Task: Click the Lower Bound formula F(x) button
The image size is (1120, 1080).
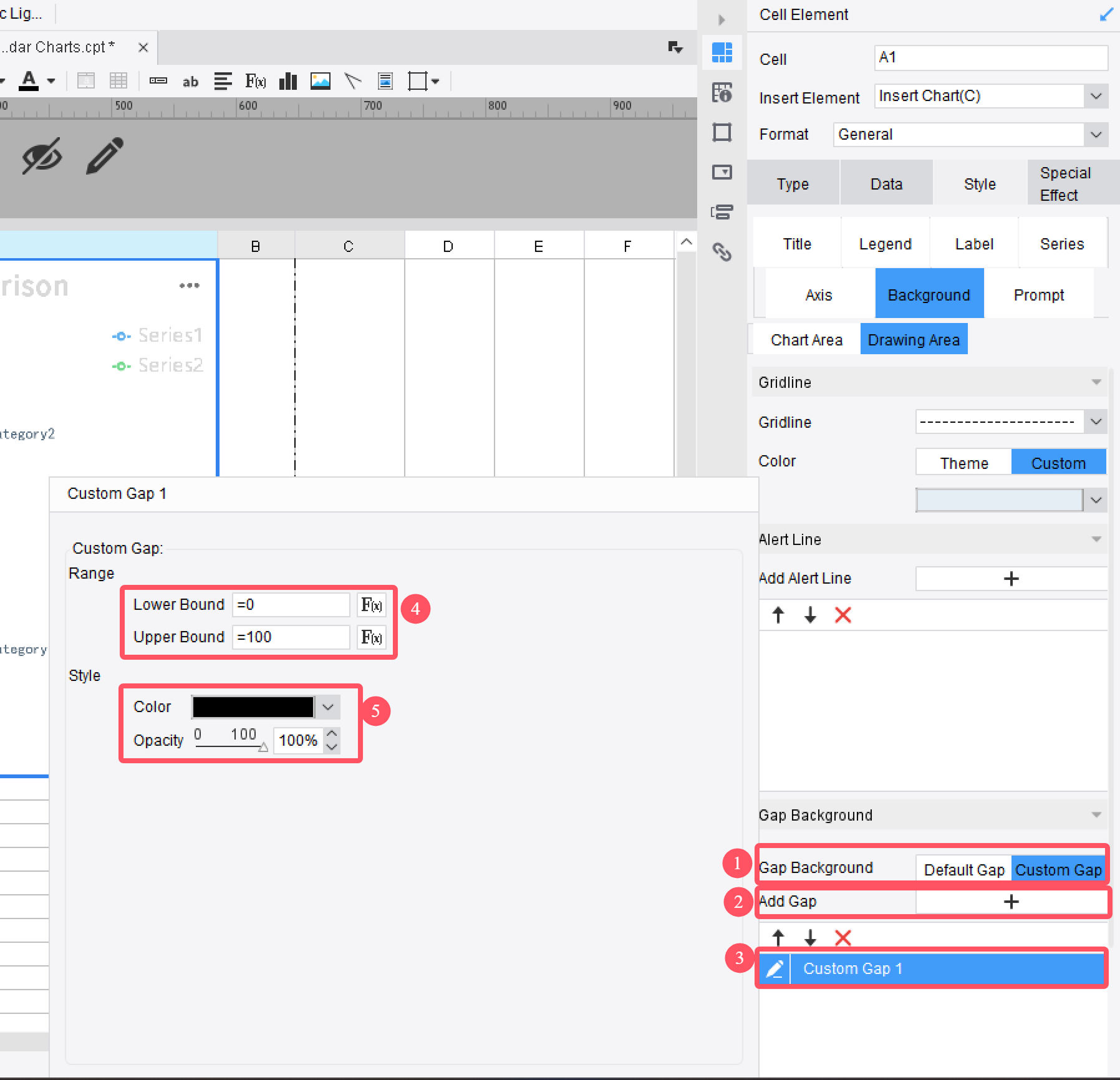Action: [372, 605]
